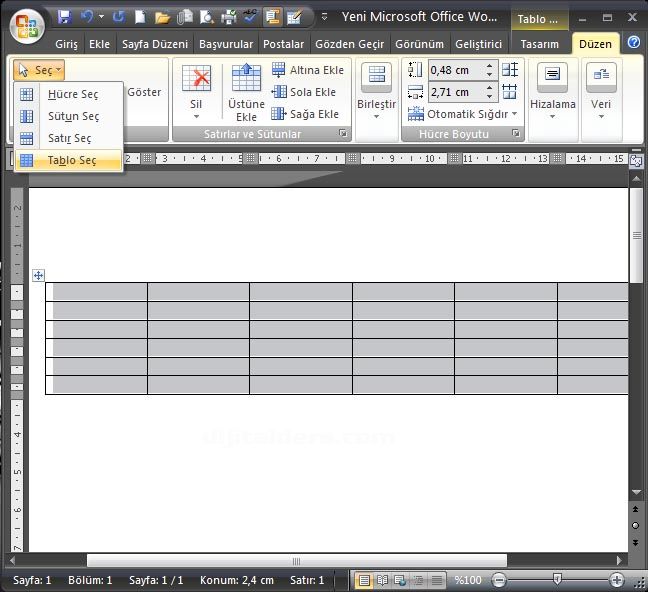Click the Office button logo
This screenshot has width=648, height=592.
(x=27, y=26)
